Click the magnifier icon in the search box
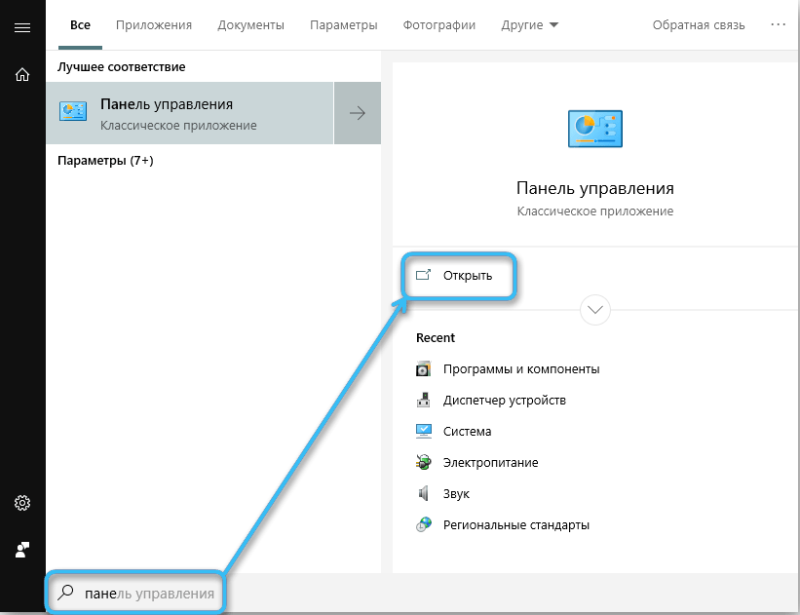Image resolution: width=800 pixels, height=615 pixels. point(66,592)
